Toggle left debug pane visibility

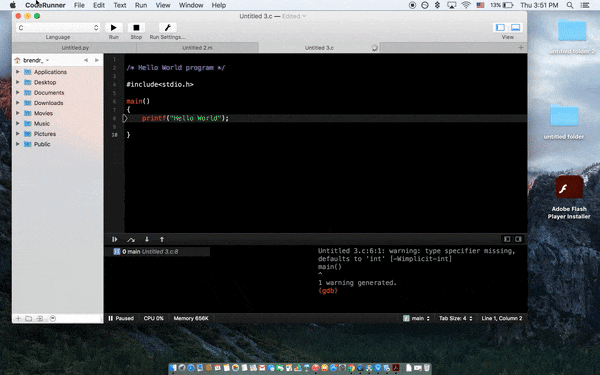[507, 239]
